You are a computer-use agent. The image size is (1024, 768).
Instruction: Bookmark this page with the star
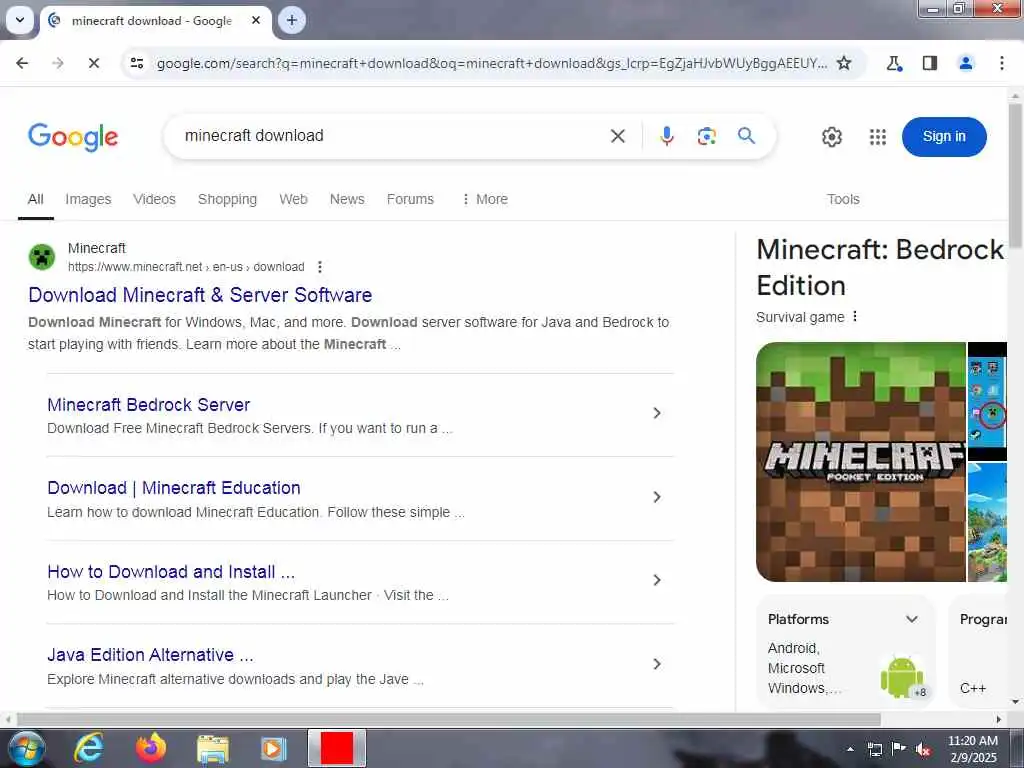point(844,63)
